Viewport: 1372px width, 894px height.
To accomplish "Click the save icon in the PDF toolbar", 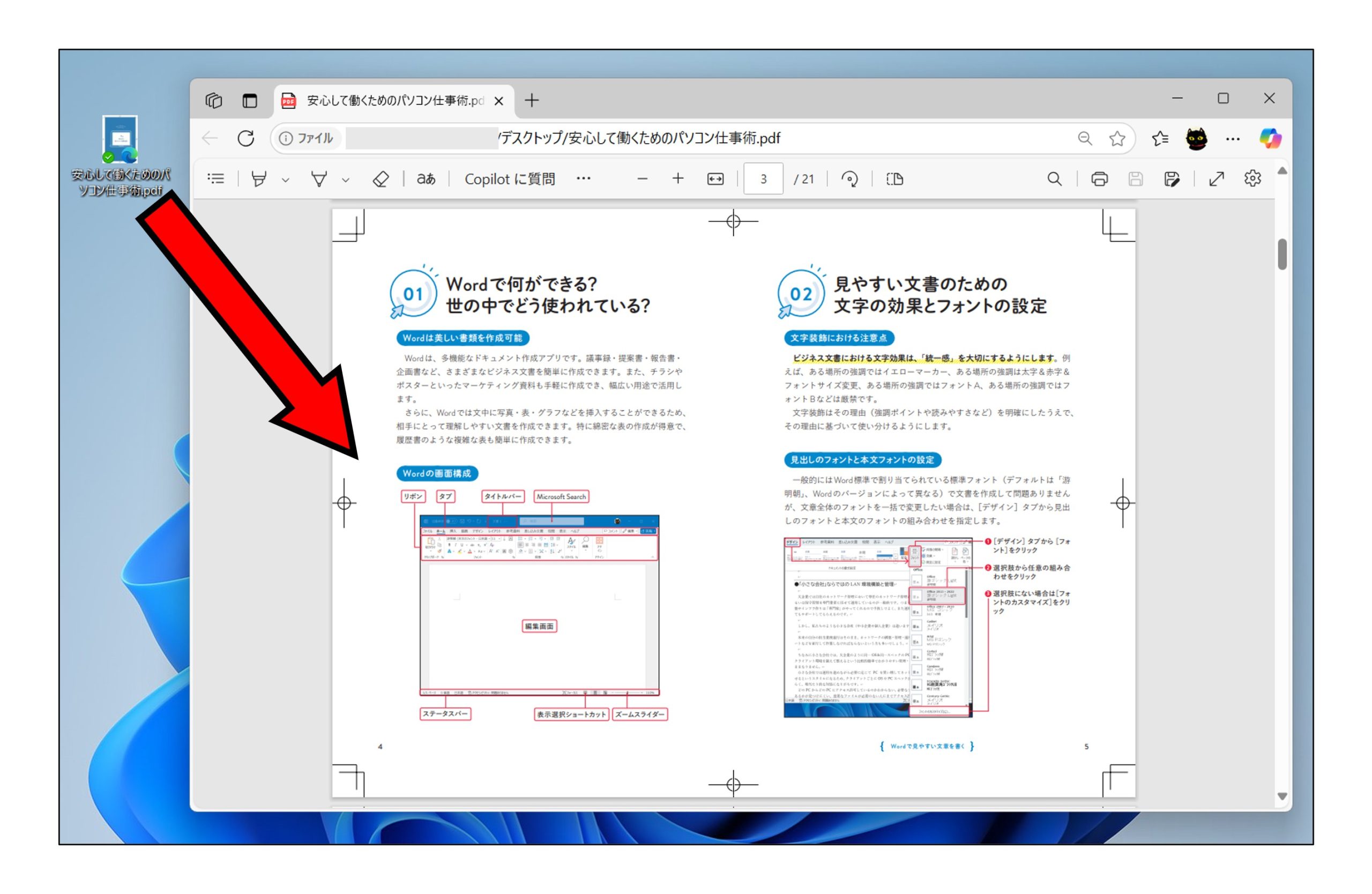I will point(1135,178).
